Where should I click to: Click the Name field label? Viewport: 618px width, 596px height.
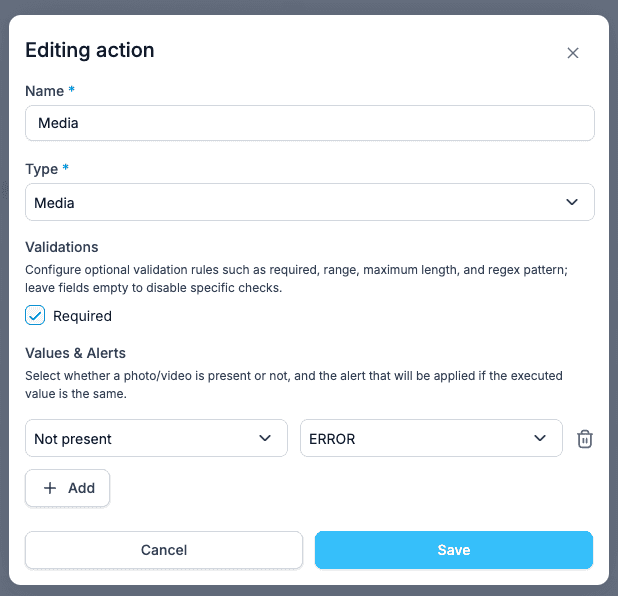(45, 91)
